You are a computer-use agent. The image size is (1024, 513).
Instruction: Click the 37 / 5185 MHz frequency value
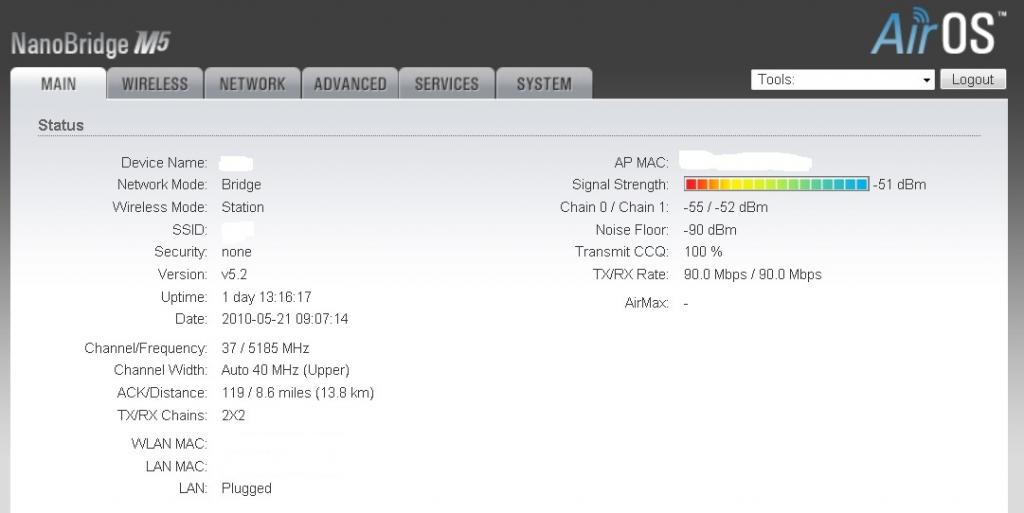265,348
